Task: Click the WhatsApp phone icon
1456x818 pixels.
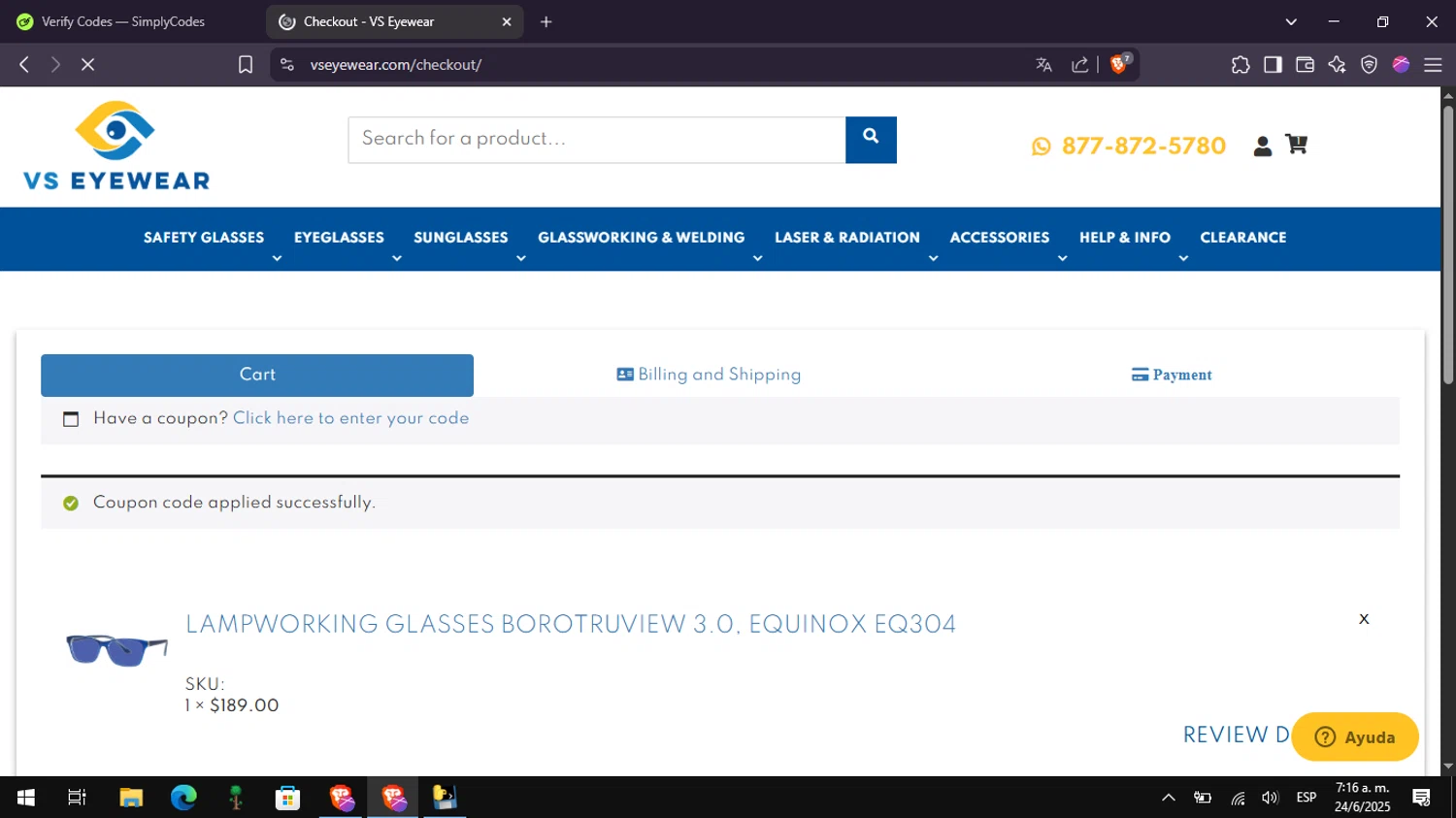Action: click(x=1041, y=147)
